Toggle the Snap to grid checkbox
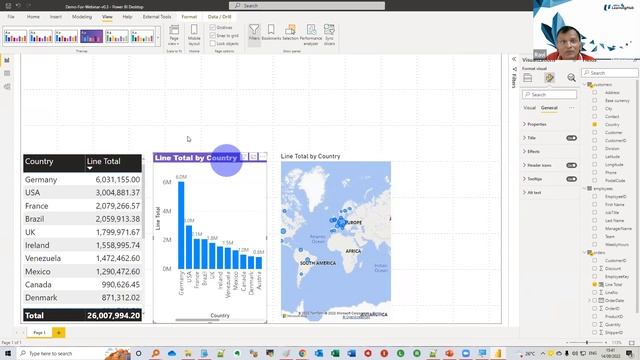The width and height of the screenshot is (640, 360). coord(213,36)
